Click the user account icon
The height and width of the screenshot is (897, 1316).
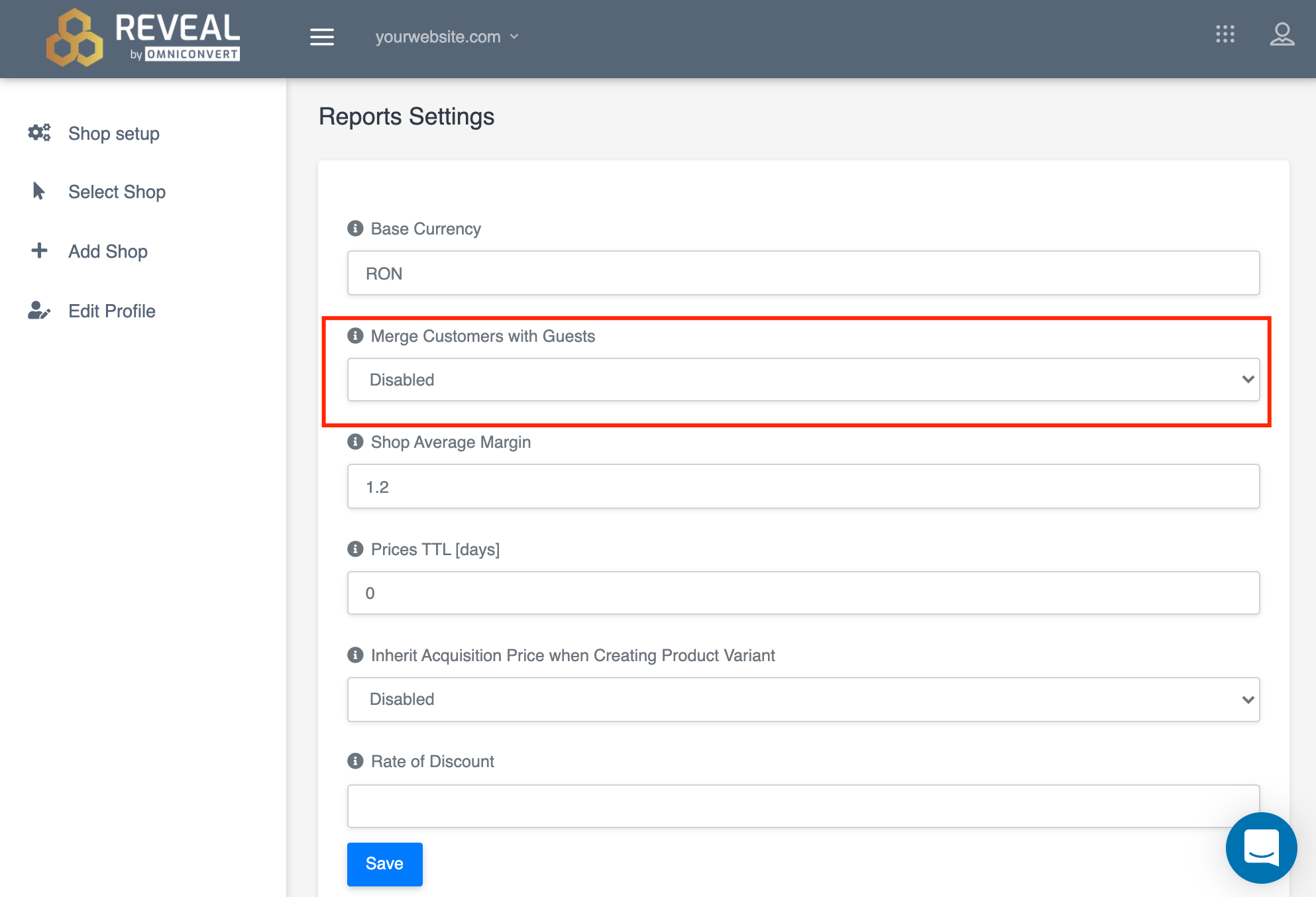[1282, 34]
